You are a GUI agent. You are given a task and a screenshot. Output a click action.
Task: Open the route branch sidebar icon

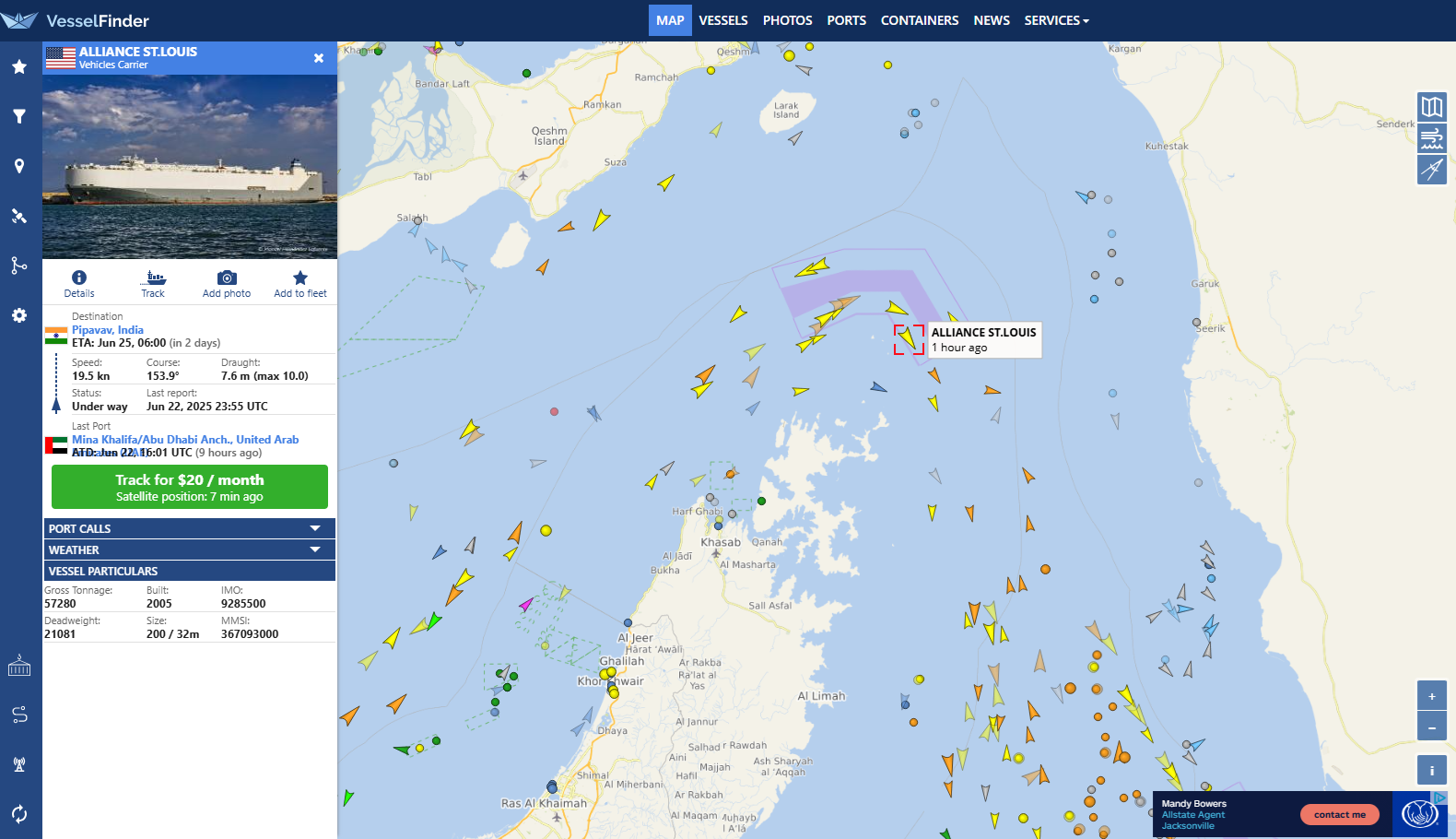[x=19, y=266]
